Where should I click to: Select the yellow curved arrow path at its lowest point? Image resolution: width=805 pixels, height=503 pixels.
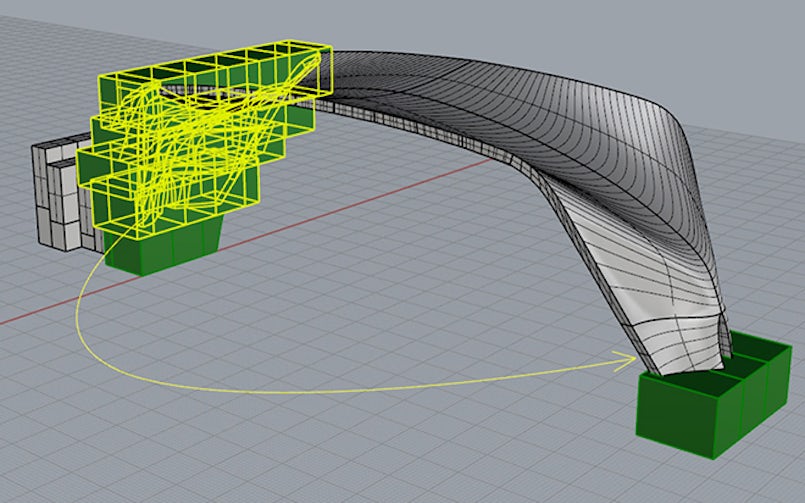250,390
